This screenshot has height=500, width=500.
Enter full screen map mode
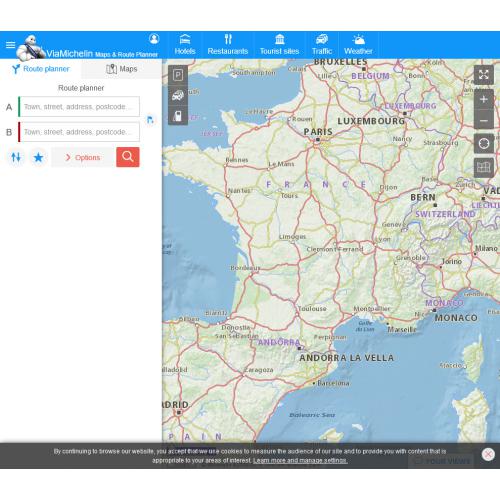[484, 75]
